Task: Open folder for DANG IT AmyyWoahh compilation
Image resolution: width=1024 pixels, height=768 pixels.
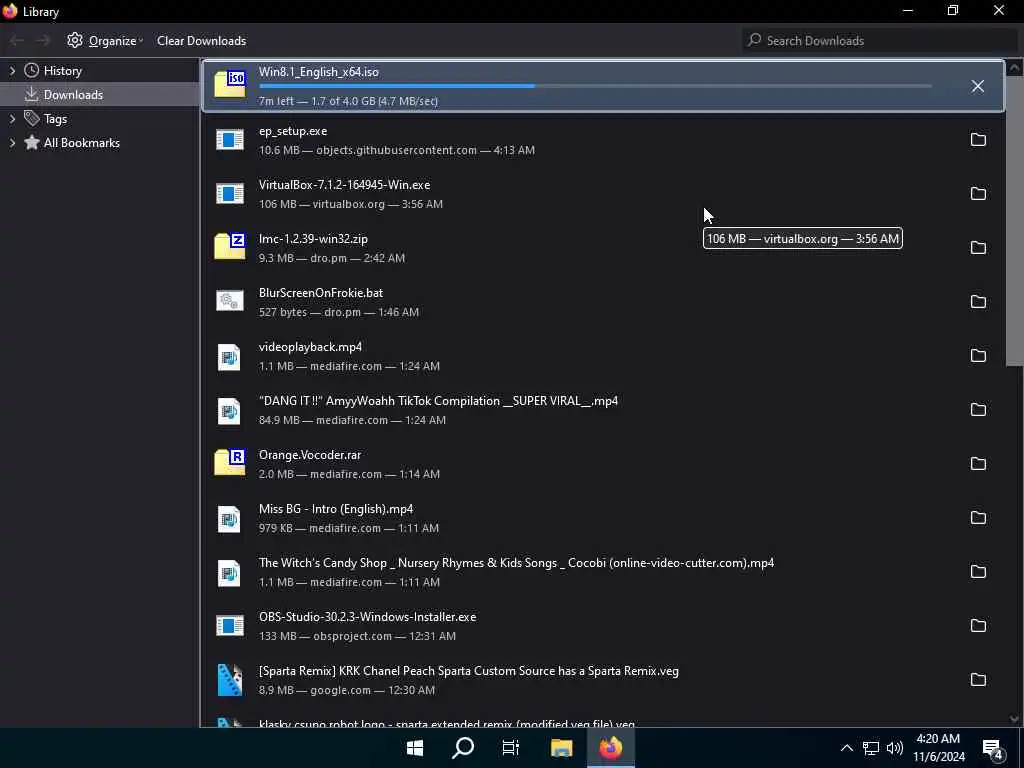Action: coord(978,410)
